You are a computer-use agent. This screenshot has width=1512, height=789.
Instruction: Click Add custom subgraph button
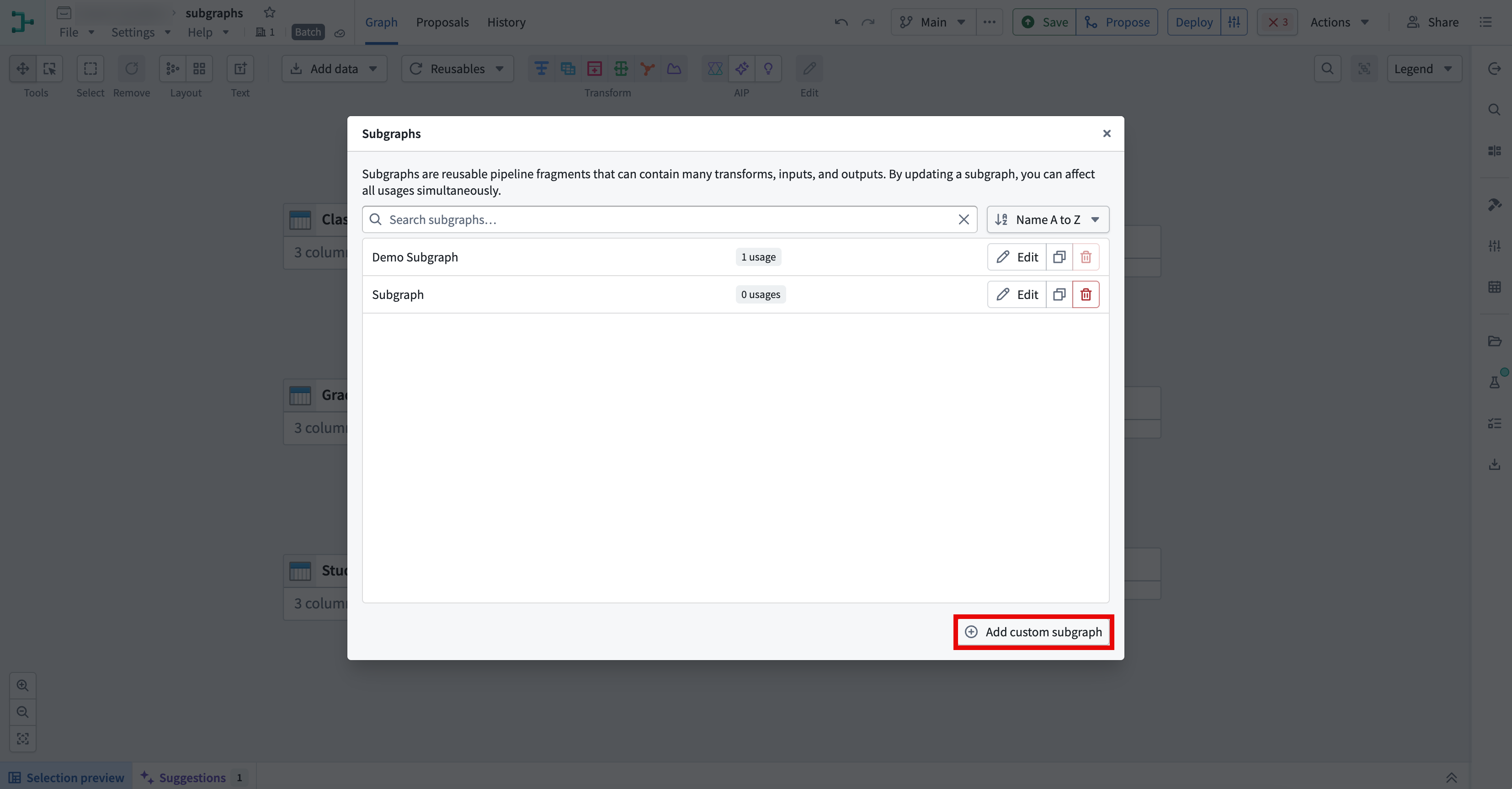tap(1033, 632)
